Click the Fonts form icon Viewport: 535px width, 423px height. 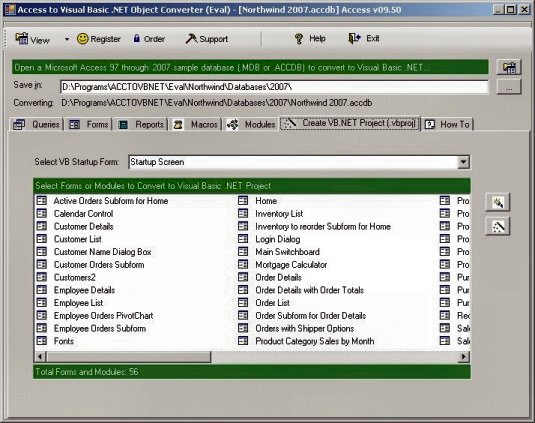(x=42, y=340)
